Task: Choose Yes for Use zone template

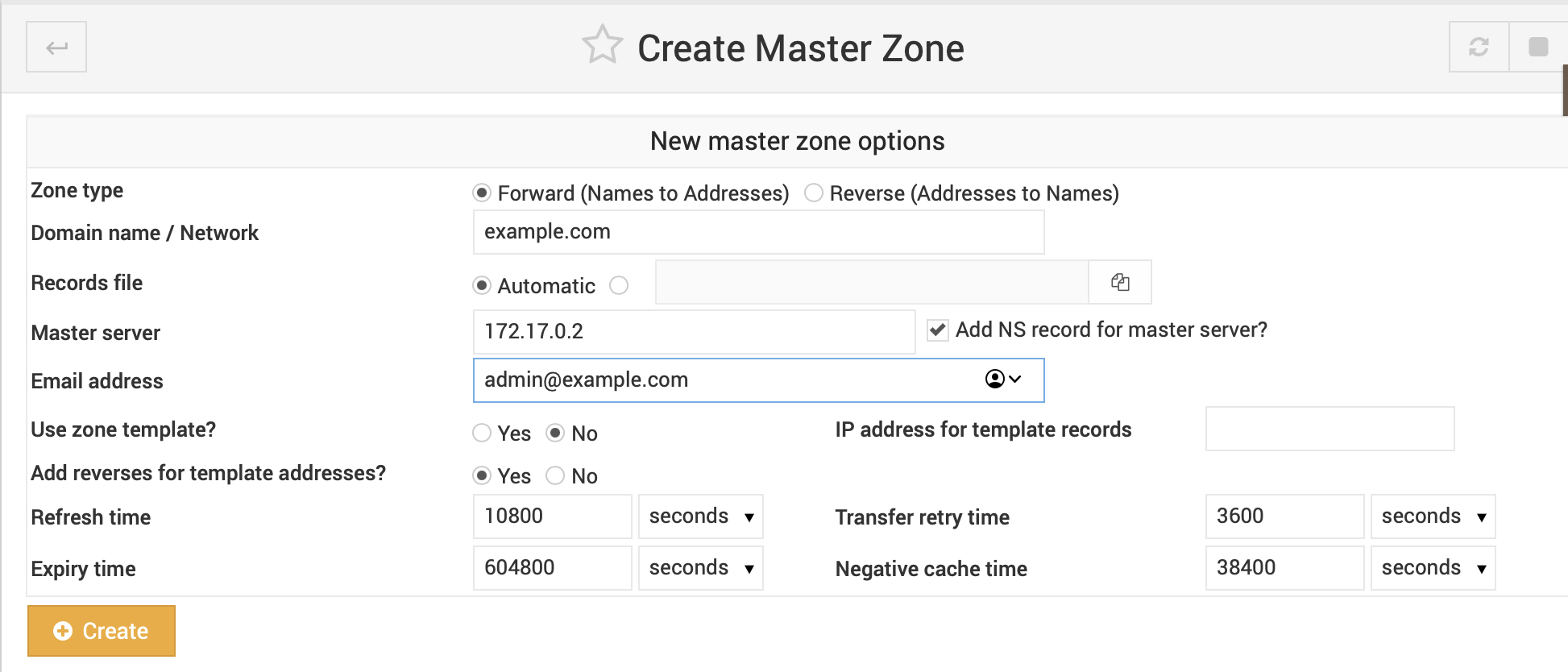Action: click(482, 433)
